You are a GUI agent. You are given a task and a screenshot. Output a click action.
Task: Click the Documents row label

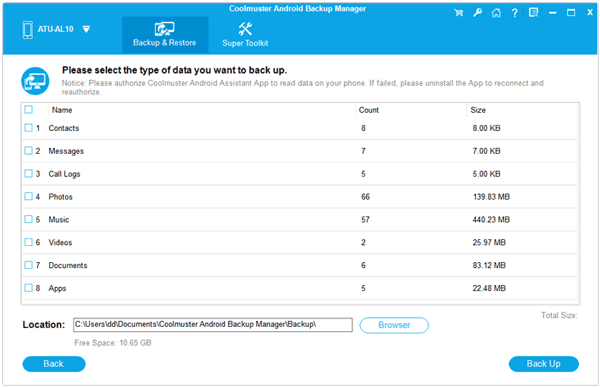click(x=68, y=265)
